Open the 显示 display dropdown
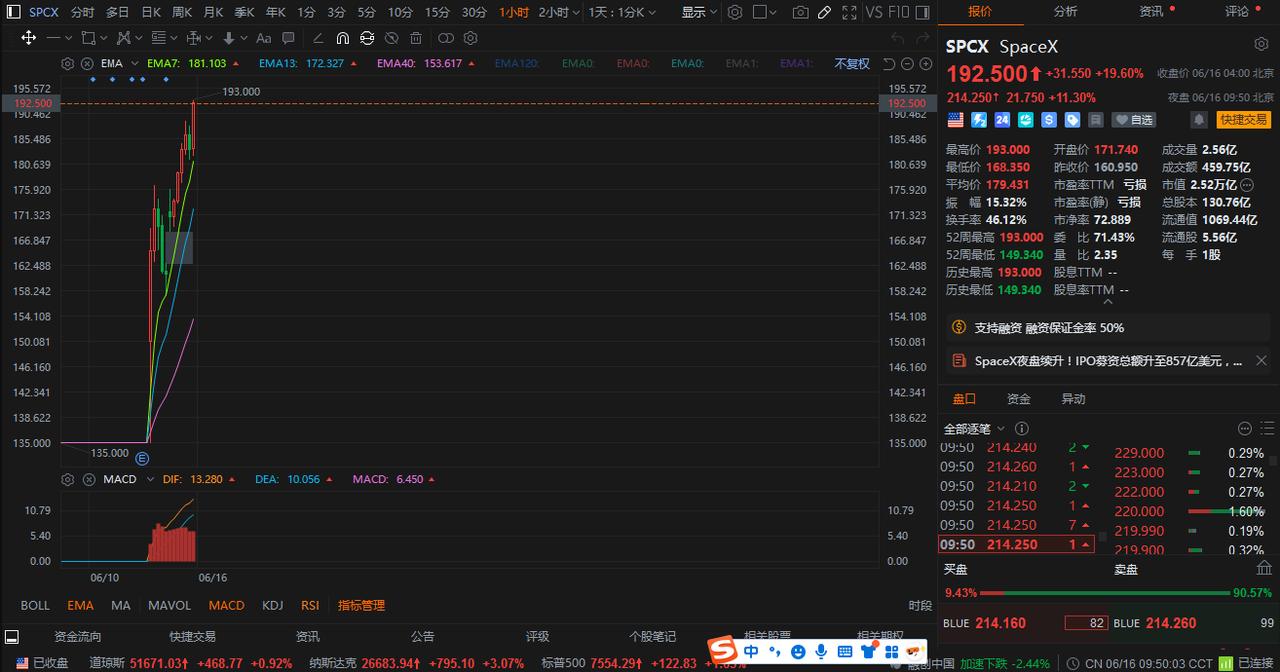This screenshot has width=1280, height=672. point(700,12)
